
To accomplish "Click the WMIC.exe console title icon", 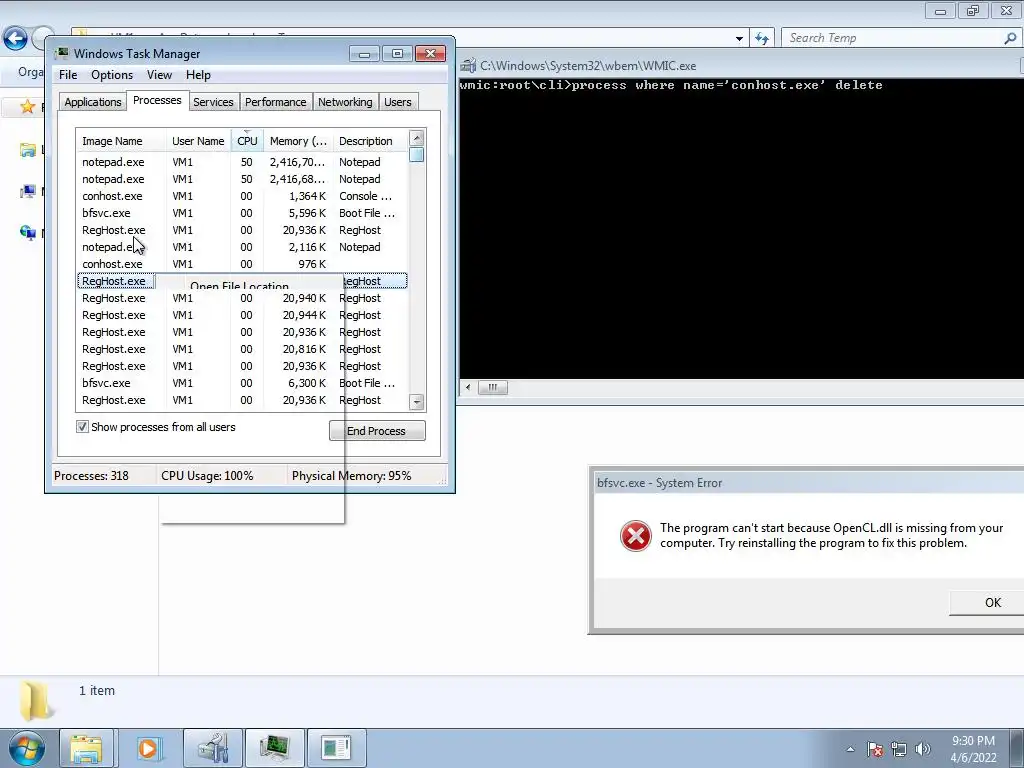I will [x=468, y=65].
